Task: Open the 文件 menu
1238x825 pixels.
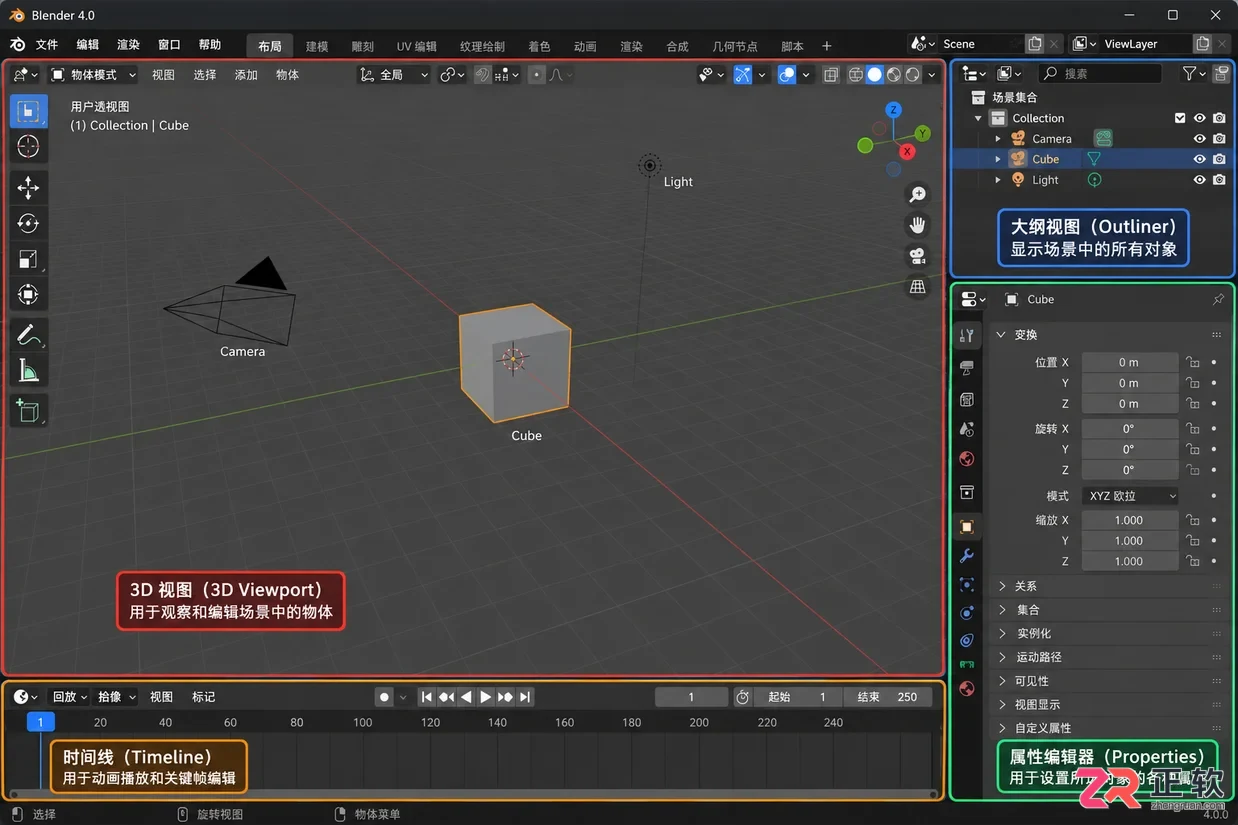Action: click(x=47, y=45)
